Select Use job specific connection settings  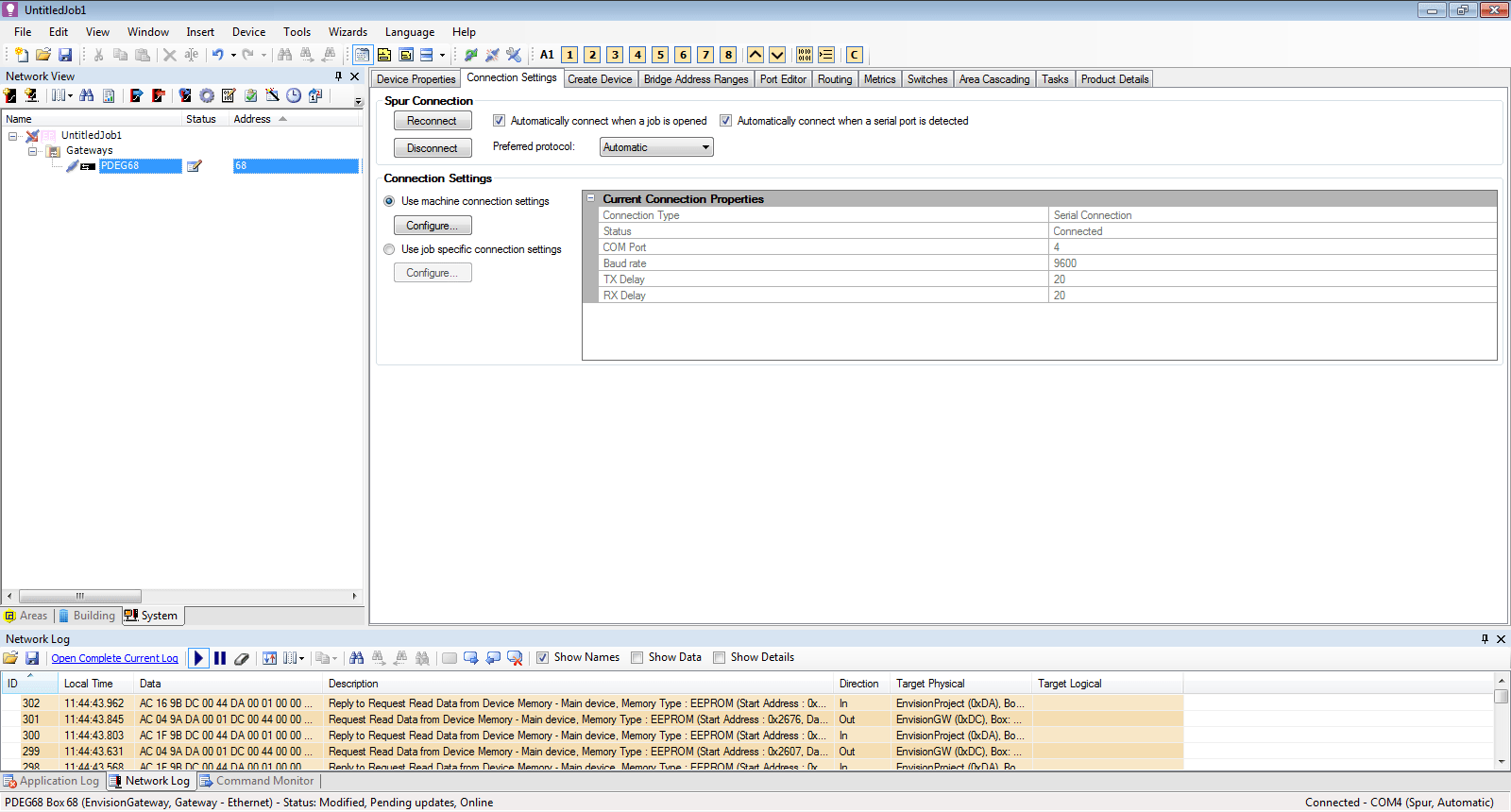point(389,249)
